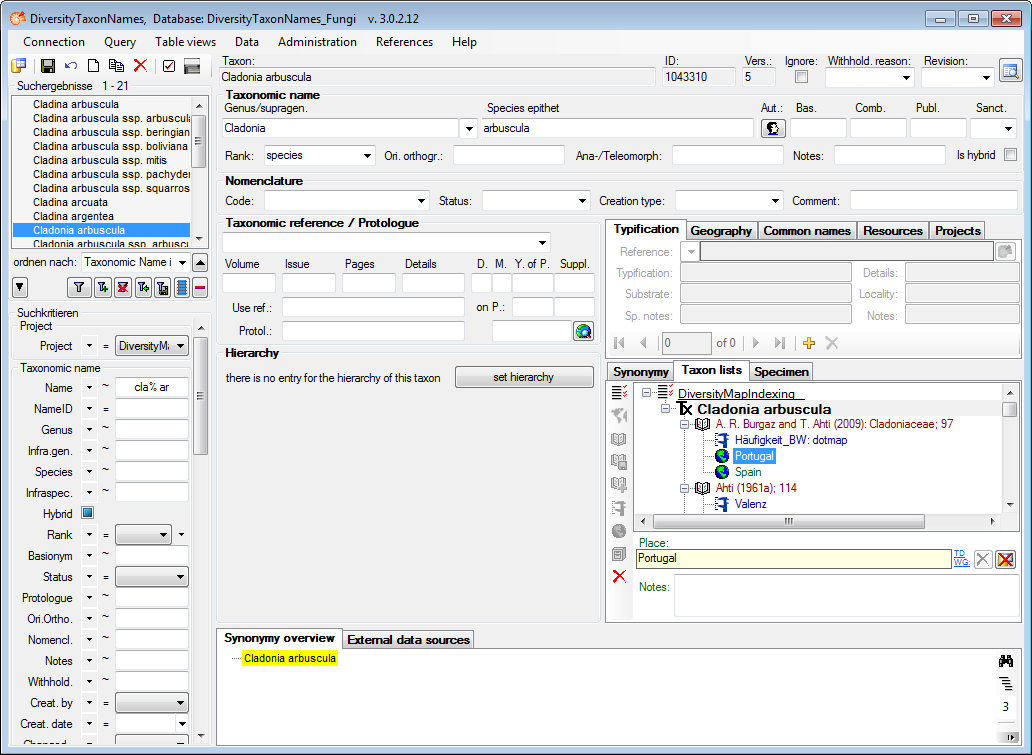
Task: Click the TDWG link beside Place field
Action: tap(960, 558)
